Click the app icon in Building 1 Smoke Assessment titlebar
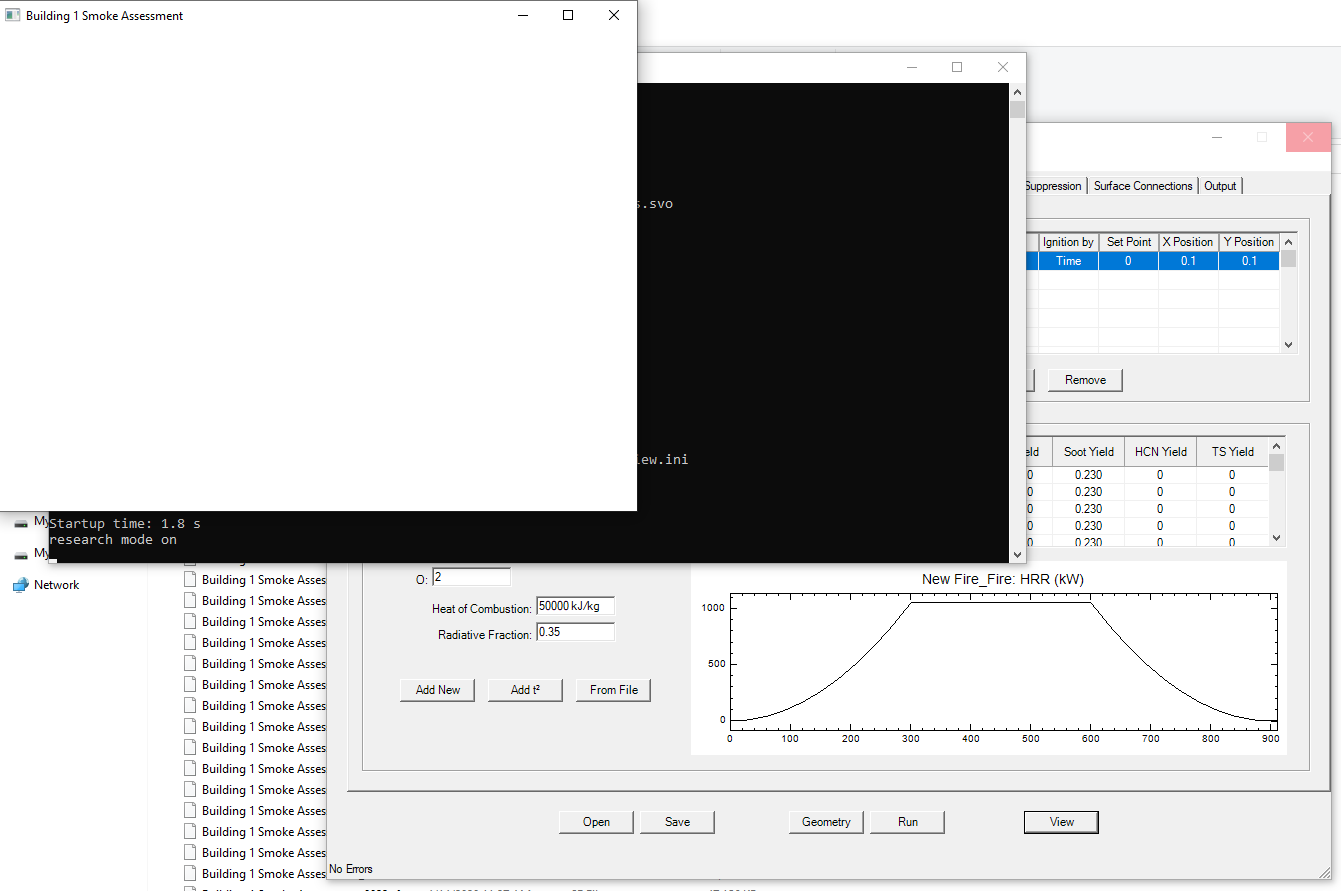The width and height of the screenshot is (1341, 891). click(11, 15)
